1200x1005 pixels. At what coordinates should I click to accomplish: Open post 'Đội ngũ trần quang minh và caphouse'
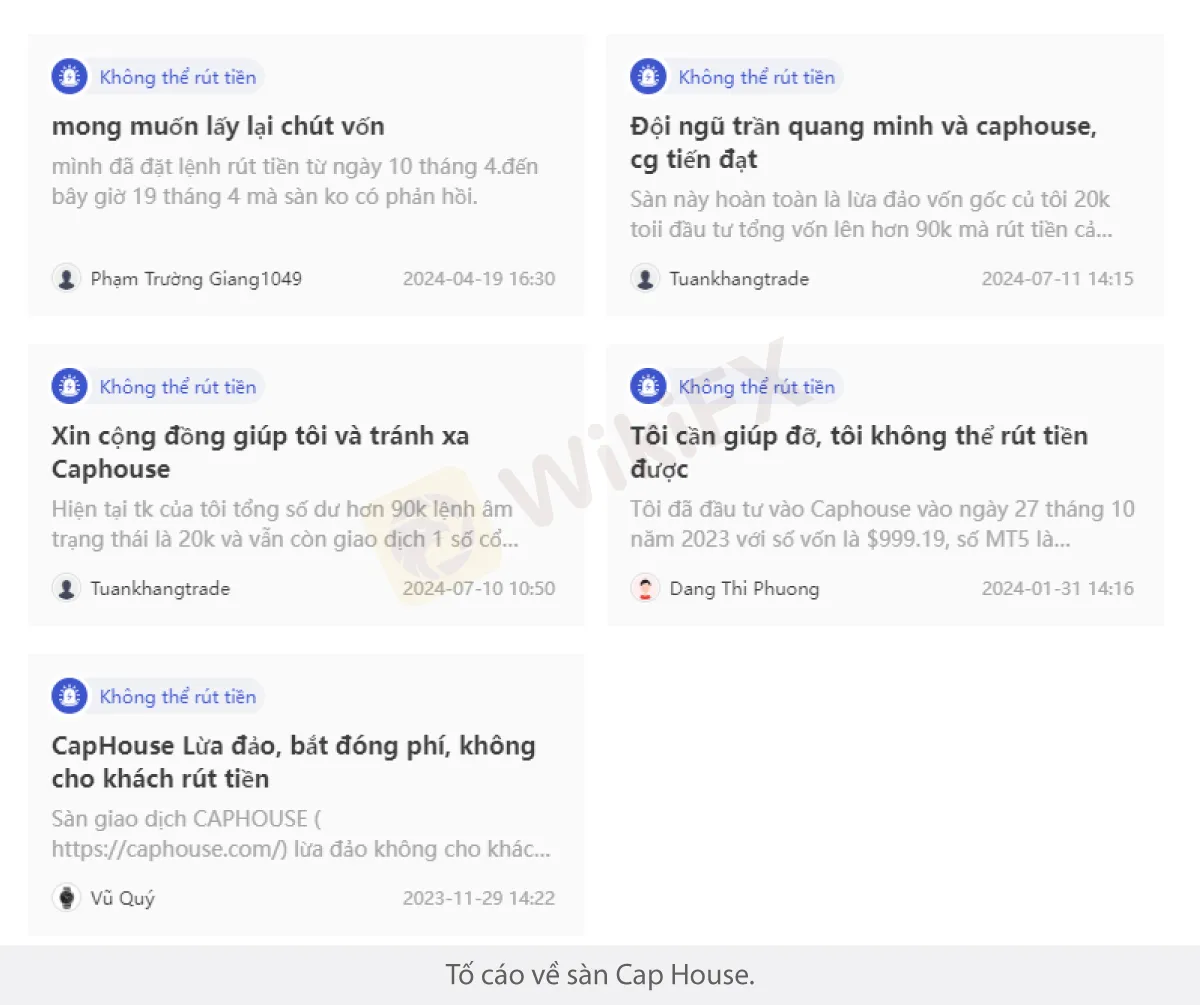[x=864, y=143]
